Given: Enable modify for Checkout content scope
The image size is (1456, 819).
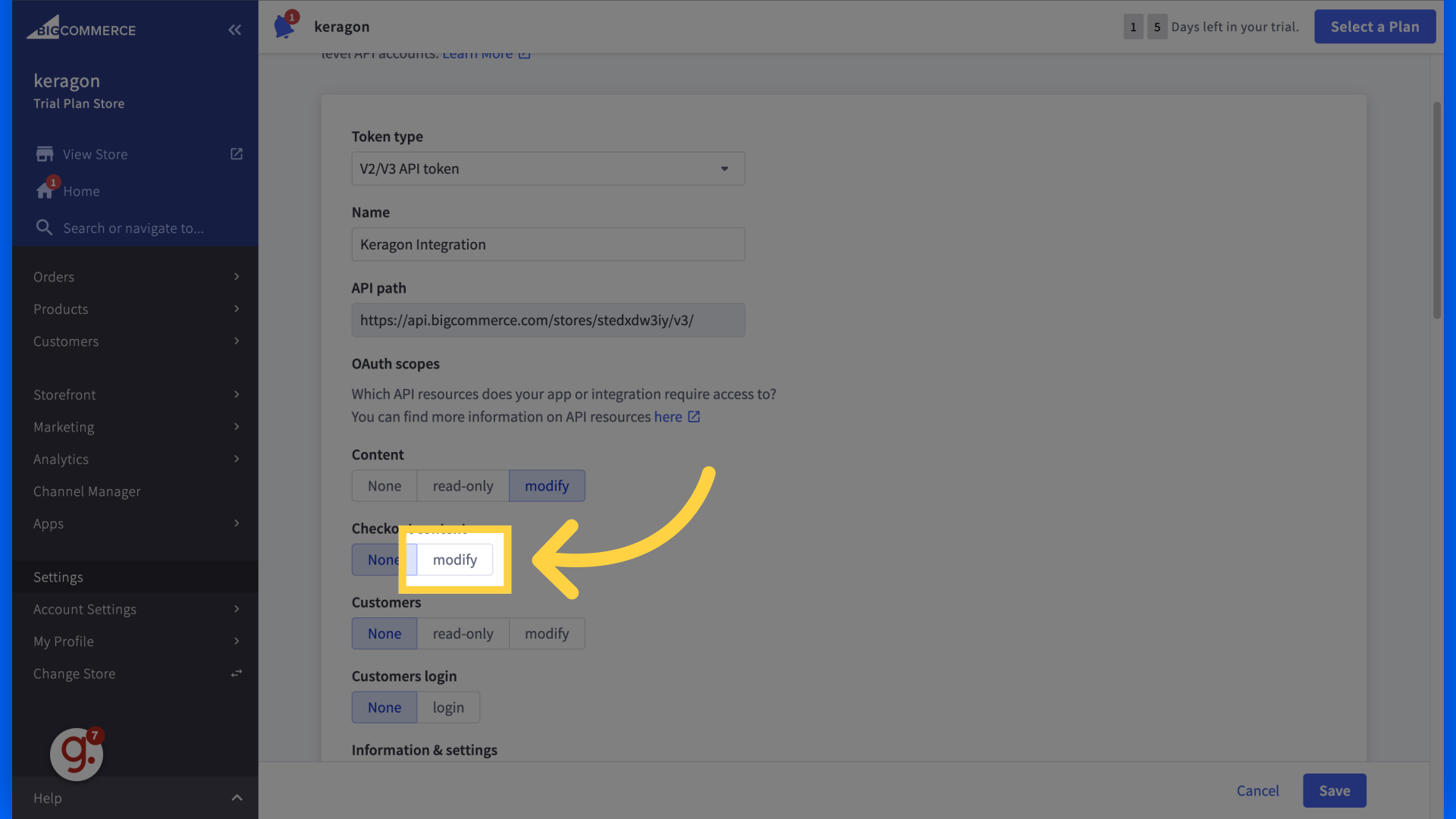Looking at the screenshot, I should [x=454, y=560].
